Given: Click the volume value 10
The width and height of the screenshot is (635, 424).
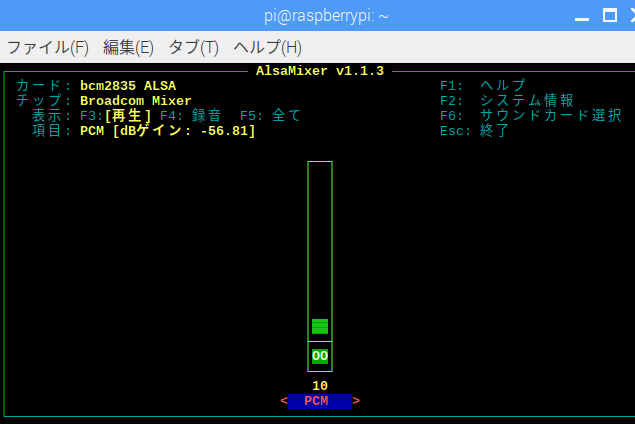Looking at the screenshot, I should coord(320,386).
